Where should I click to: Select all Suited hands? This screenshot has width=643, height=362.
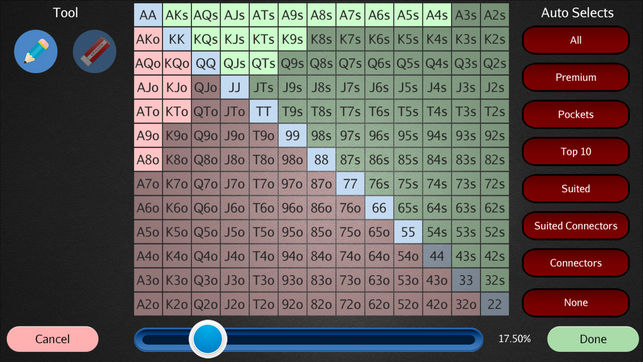pyautogui.click(x=575, y=189)
